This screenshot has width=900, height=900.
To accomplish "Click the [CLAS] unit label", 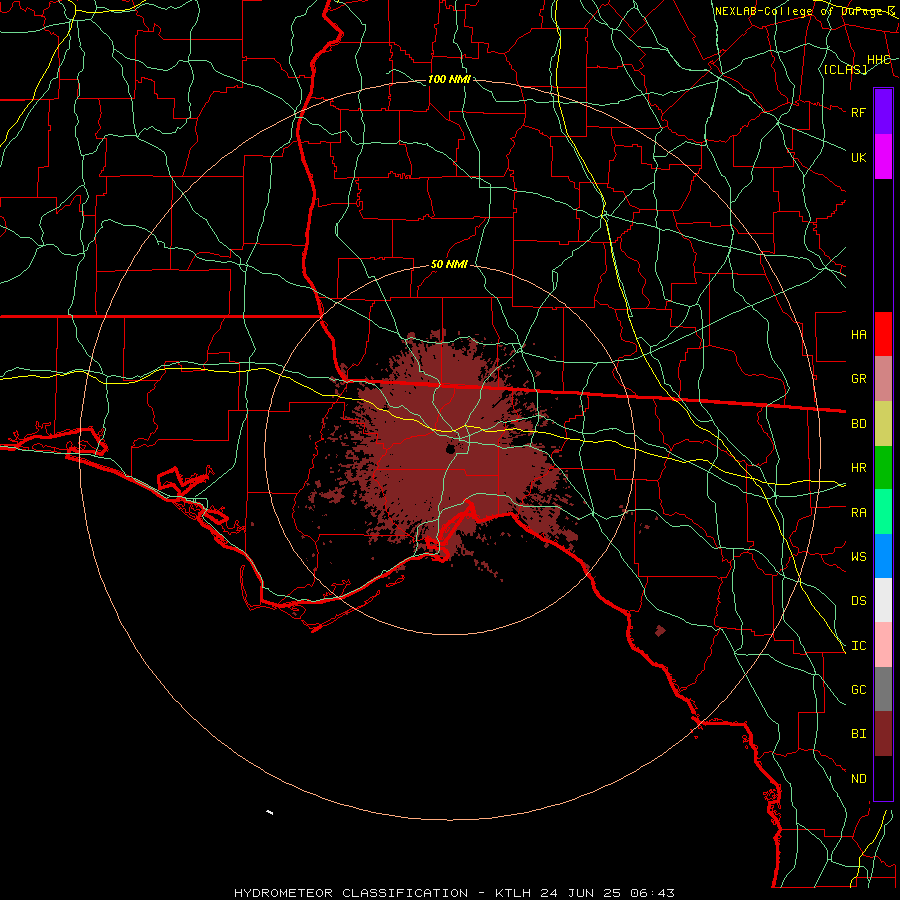I will point(845,70).
